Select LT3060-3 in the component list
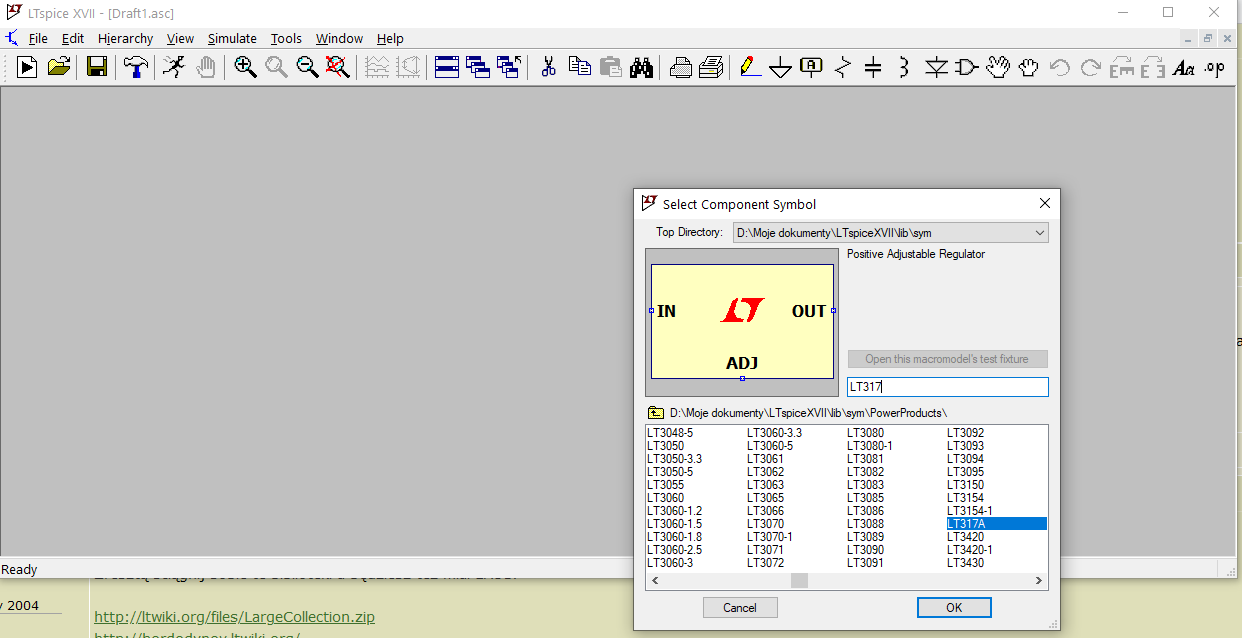 [670, 563]
